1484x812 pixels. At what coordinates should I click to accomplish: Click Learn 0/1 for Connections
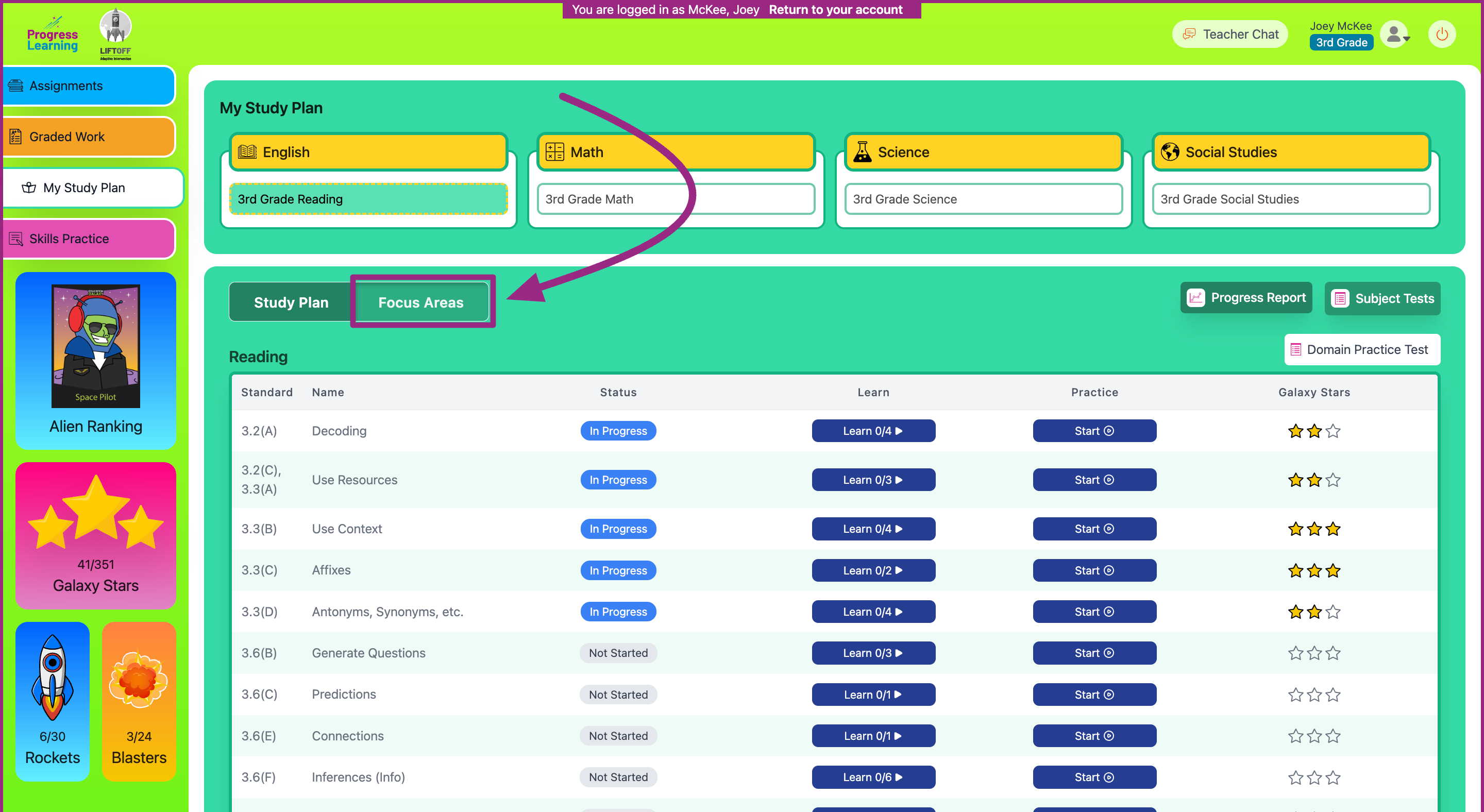[873, 736]
